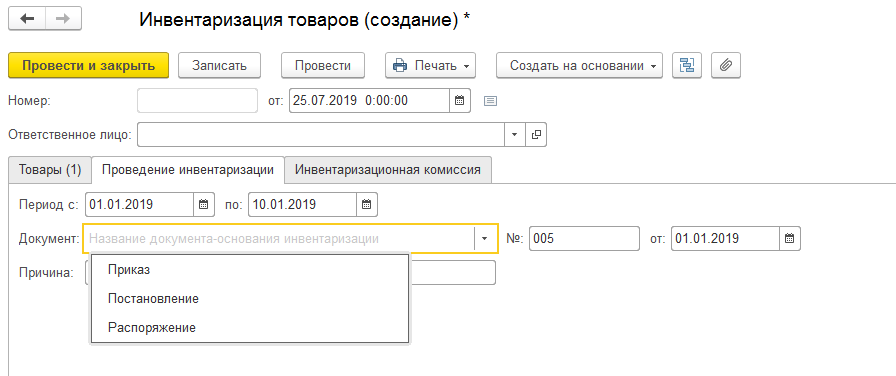
Task: Open comment icon next to document date
Action: (x=490, y=101)
